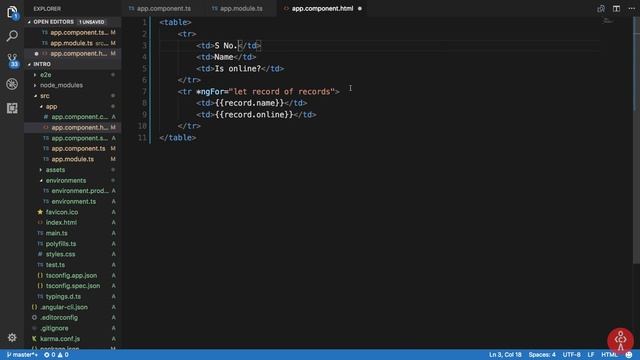Open the Extensions view icon
This screenshot has width=640, height=360.
pyautogui.click(x=12, y=108)
